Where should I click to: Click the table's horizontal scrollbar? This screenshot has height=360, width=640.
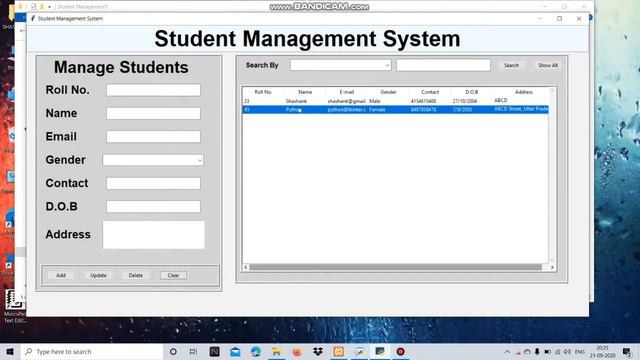point(396,267)
